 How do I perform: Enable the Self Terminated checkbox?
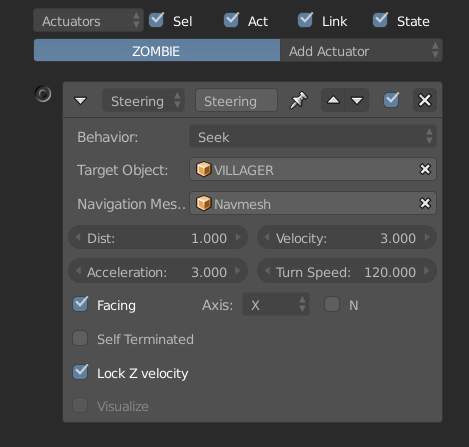point(80,338)
